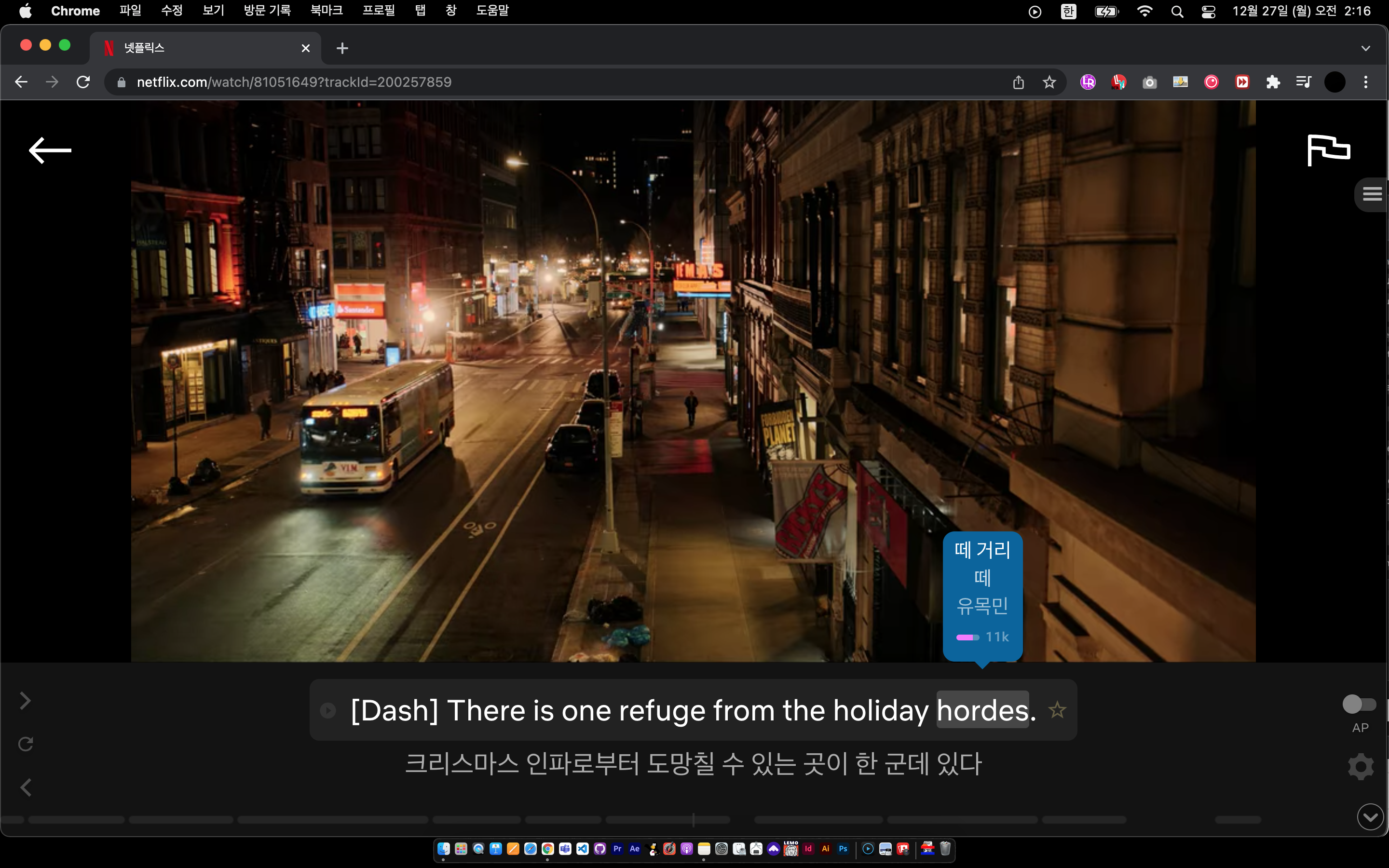1389x868 pixels.
Task: Go to previous subtitle with left chevron
Action: [25, 787]
